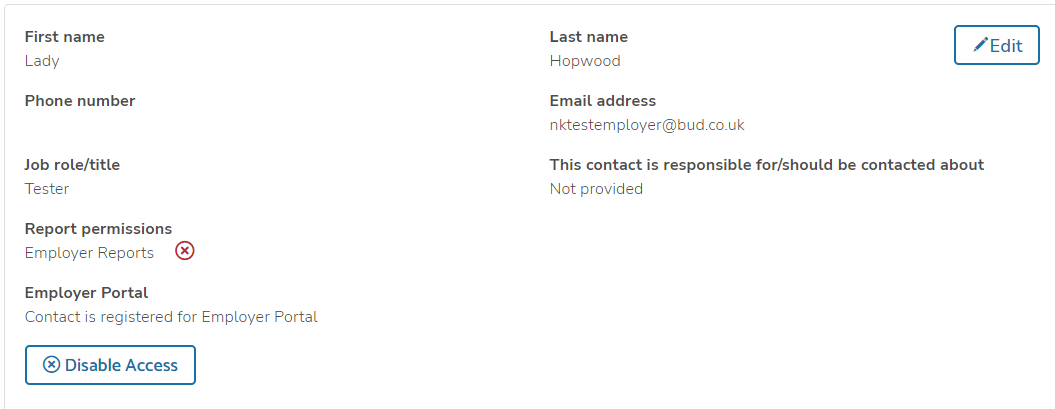Click the last name value Hopwood
Screen dimensions: 1055x409
point(585,61)
